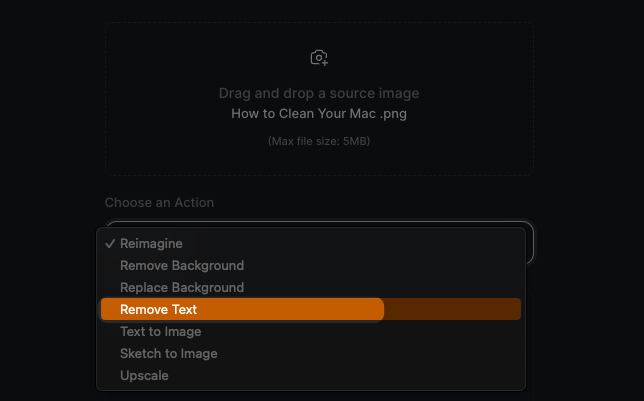The width and height of the screenshot is (644, 401).
Task: Select the Sketch to Image option
Action: pyautogui.click(x=168, y=354)
